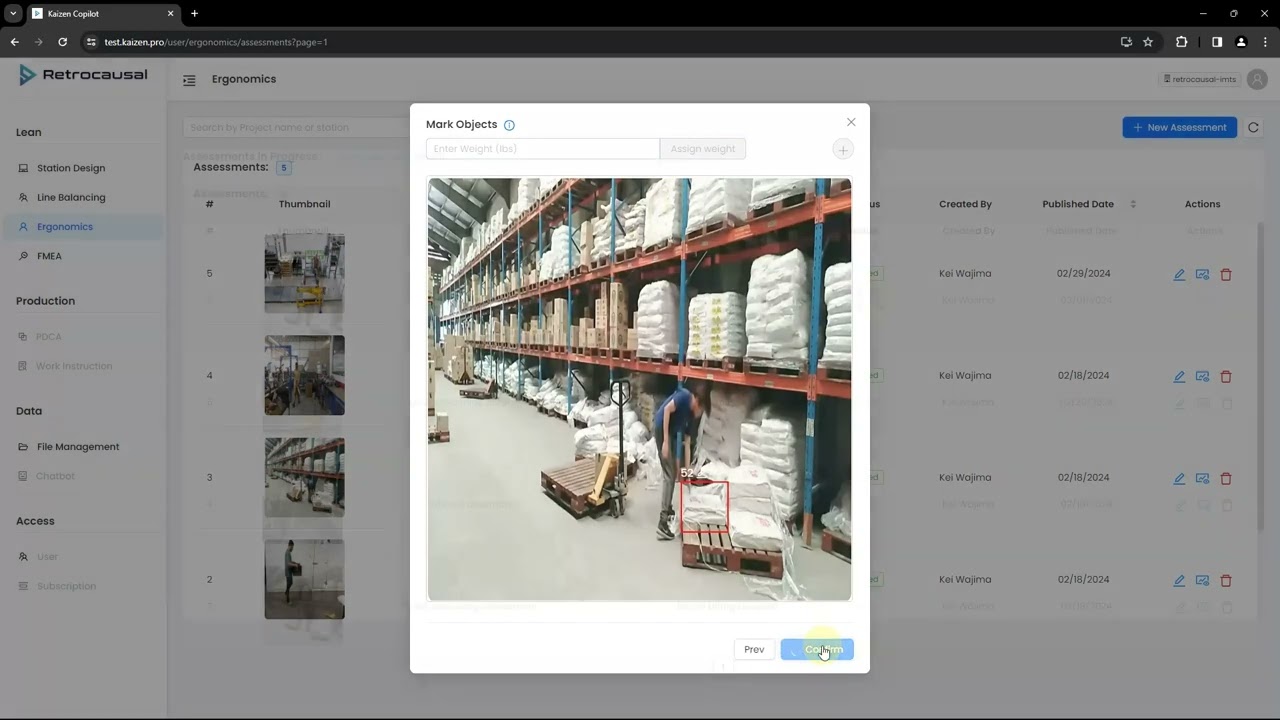Click the refresh icon next to New Assessment

click(1253, 128)
